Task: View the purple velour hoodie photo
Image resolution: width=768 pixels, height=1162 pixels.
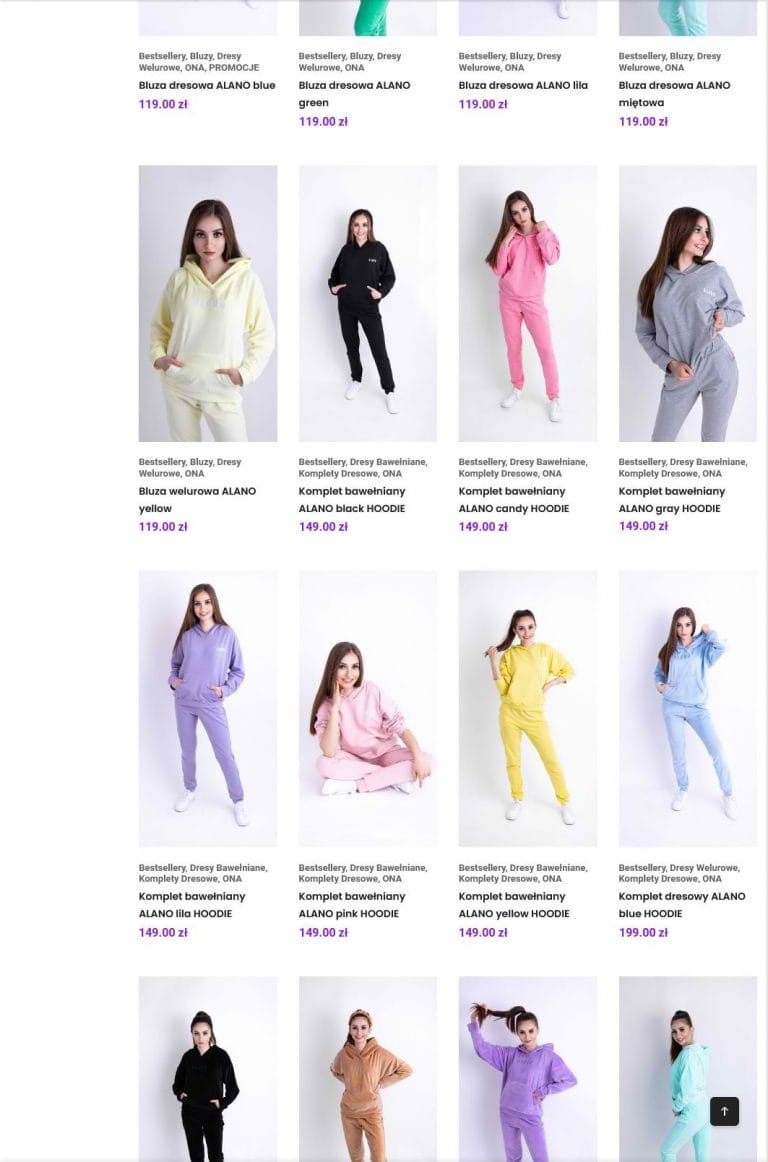Action: [528, 1069]
